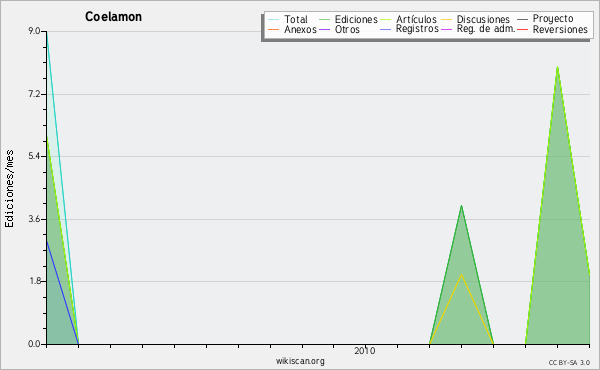Click the tallest green Artículos peak
Image resolution: width=600 pixels, height=370 pixels.
[x=558, y=67]
